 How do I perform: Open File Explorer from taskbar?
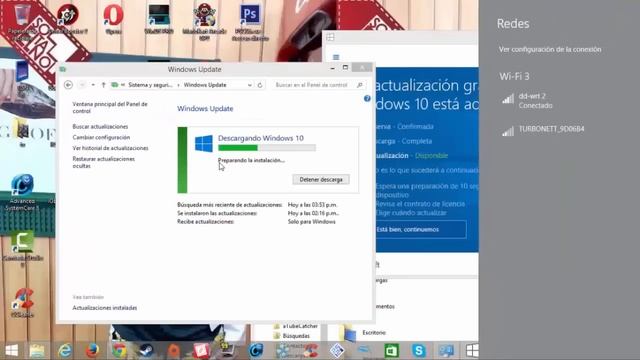[37, 350]
